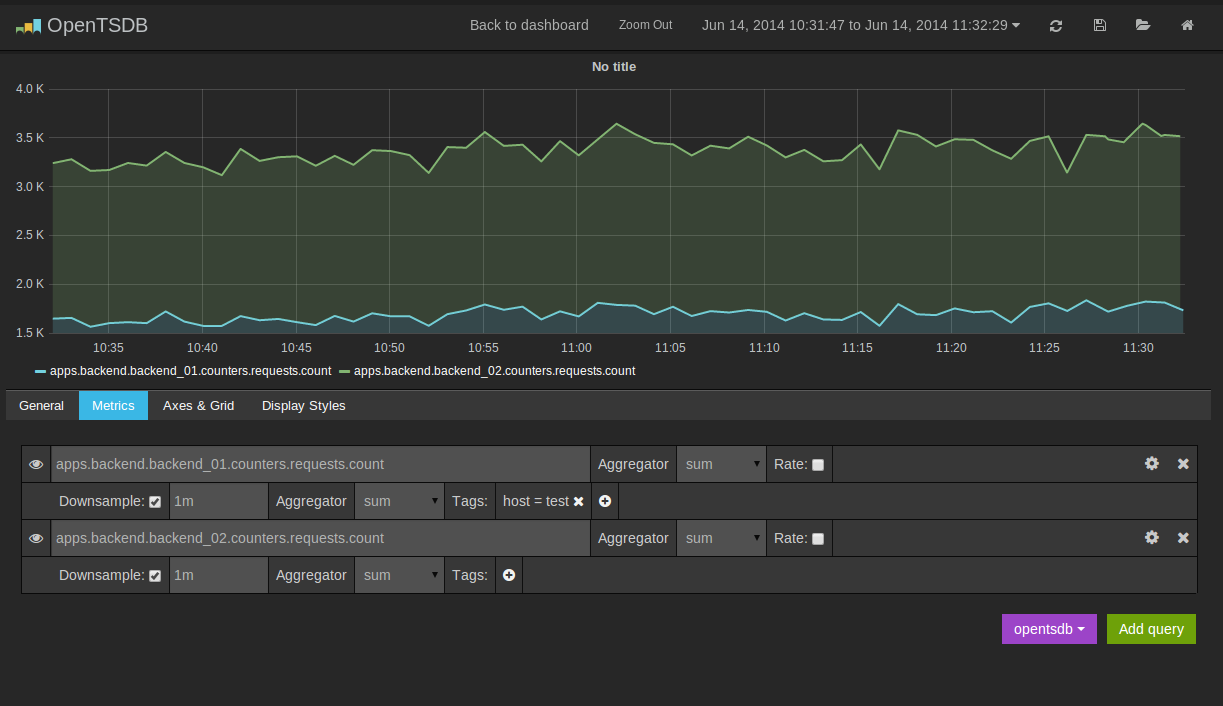Remove the backend_02 query with its X icon
The width and height of the screenshot is (1223, 706).
coord(1183,538)
